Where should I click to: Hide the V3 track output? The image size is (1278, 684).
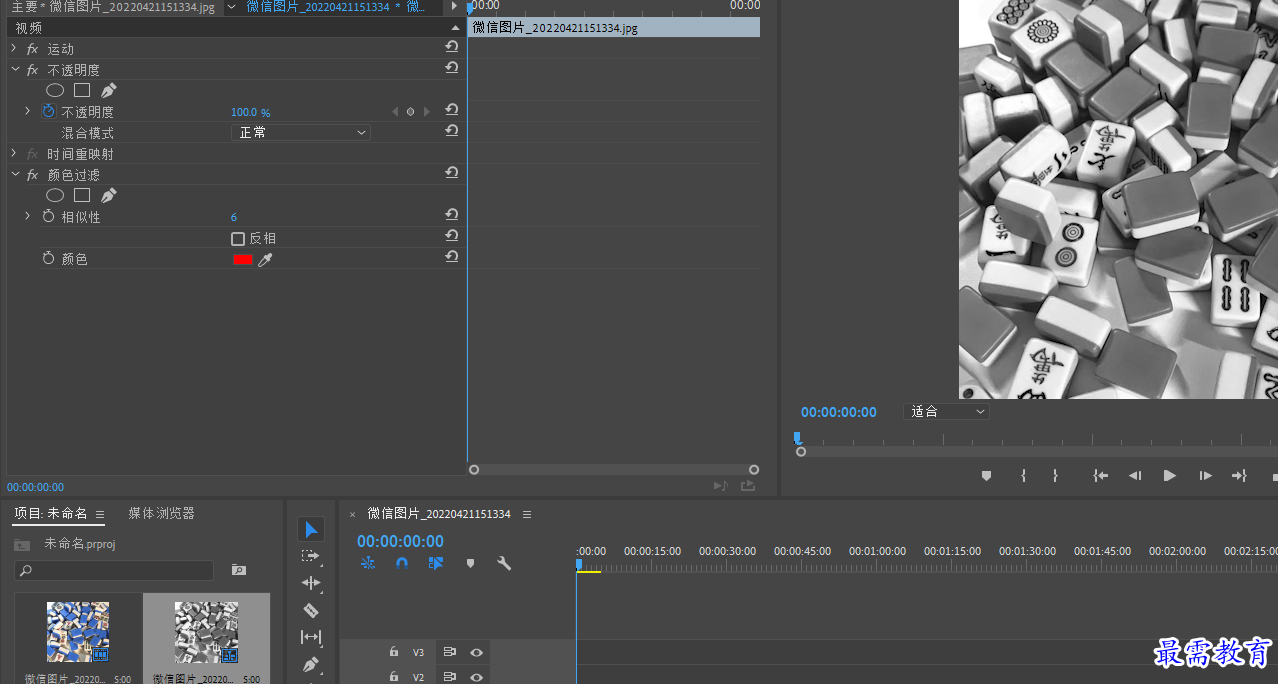[x=477, y=652]
